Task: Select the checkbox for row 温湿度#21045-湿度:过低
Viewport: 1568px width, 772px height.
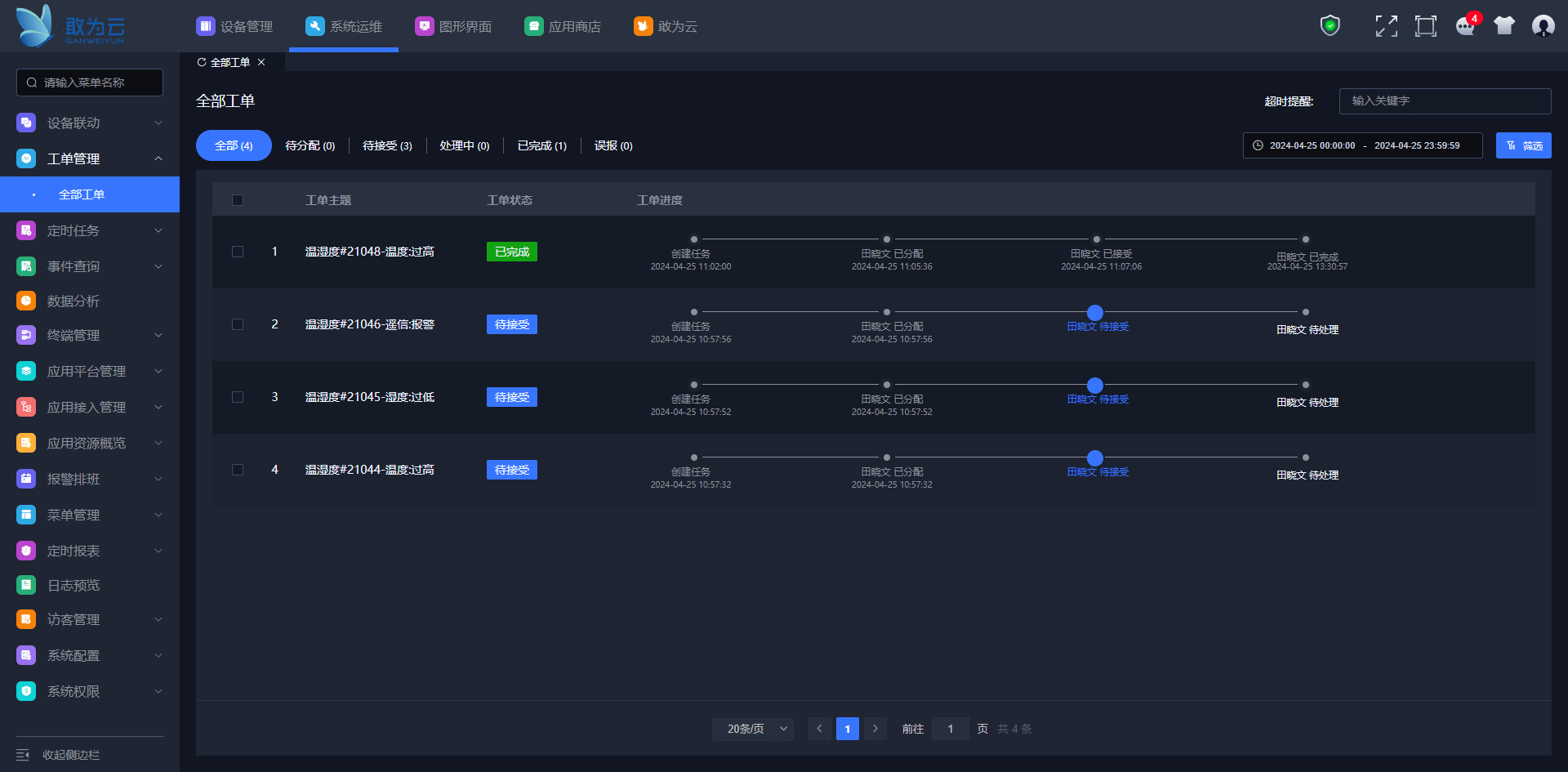Action: (238, 397)
